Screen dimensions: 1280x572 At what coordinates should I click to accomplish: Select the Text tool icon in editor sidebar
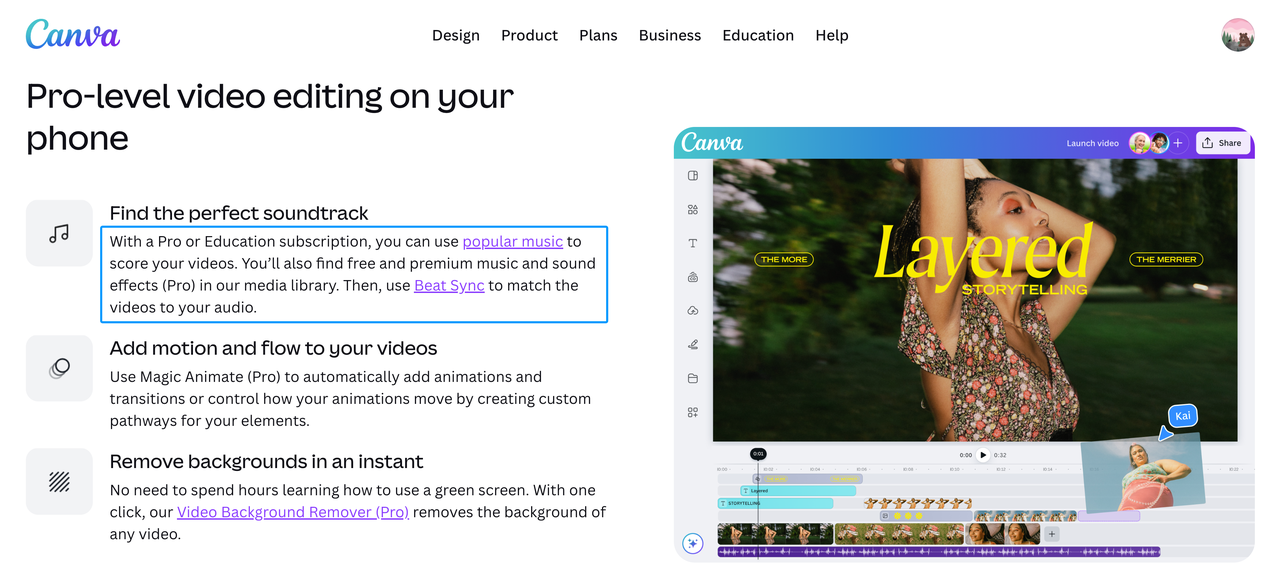[x=693, y=244]
